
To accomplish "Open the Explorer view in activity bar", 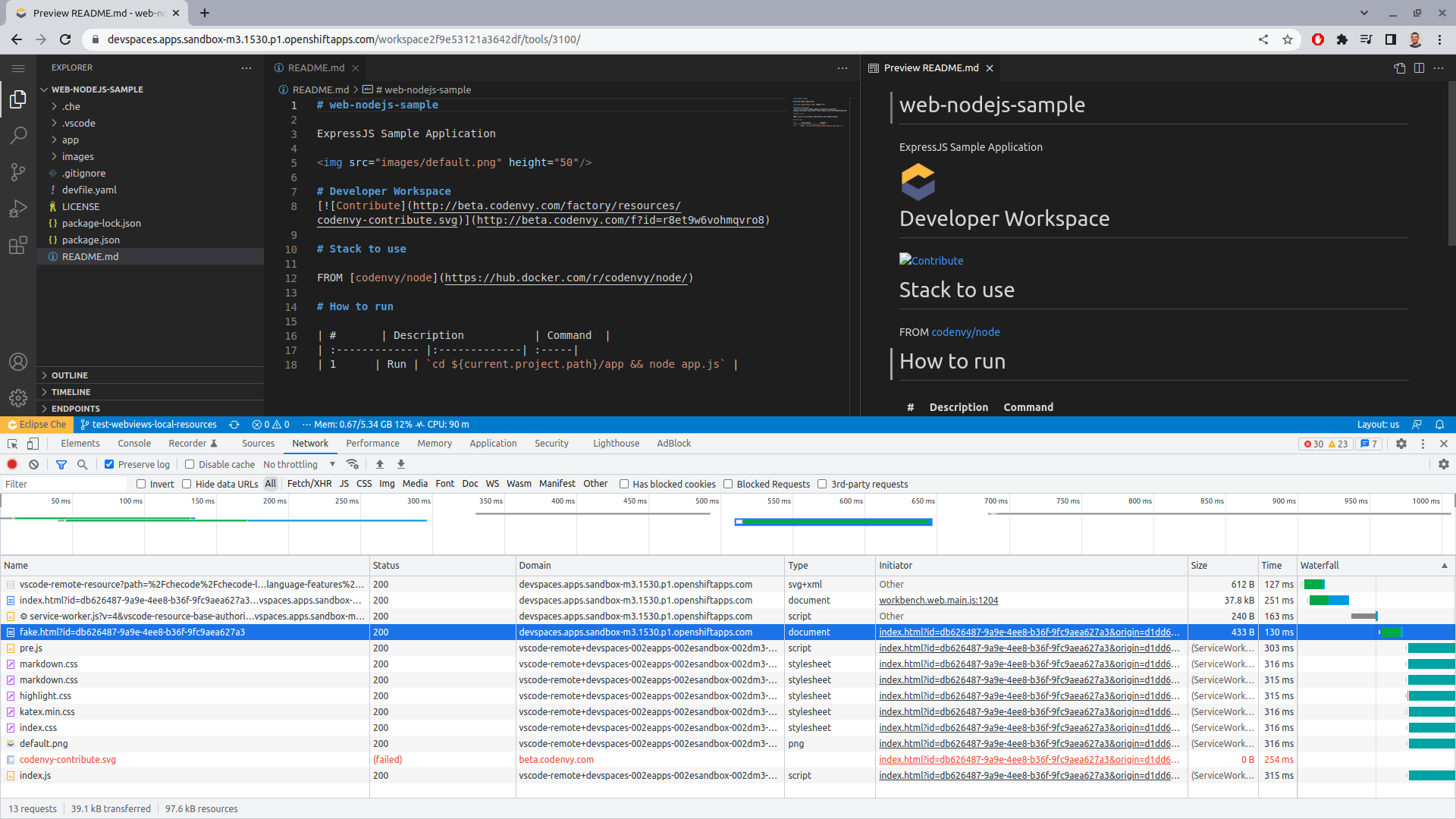I will 18,99.
